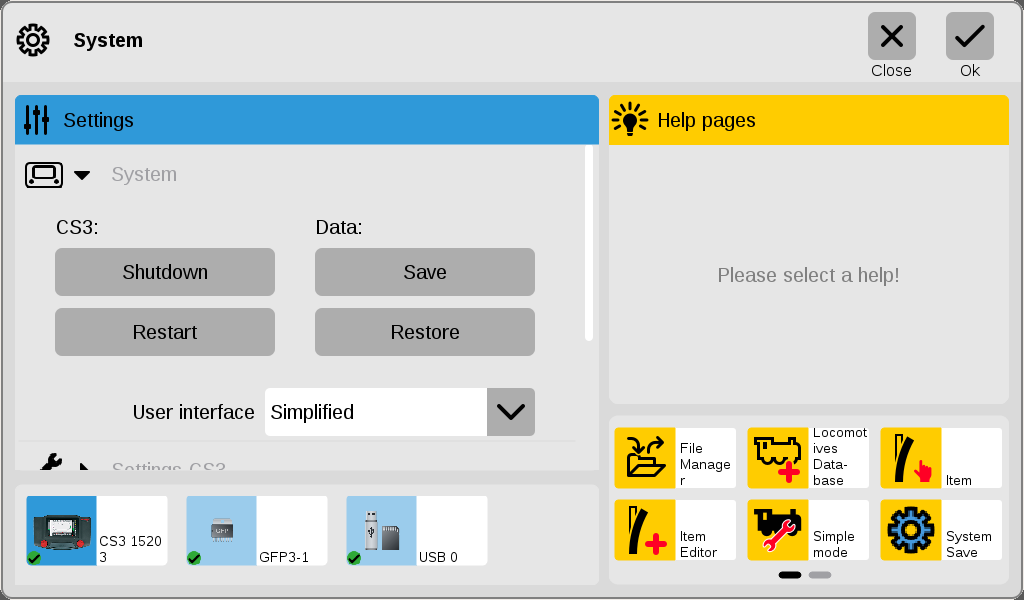Click the sliders icon on Settings header
The image size is (1024, 600).
[35, 119]
